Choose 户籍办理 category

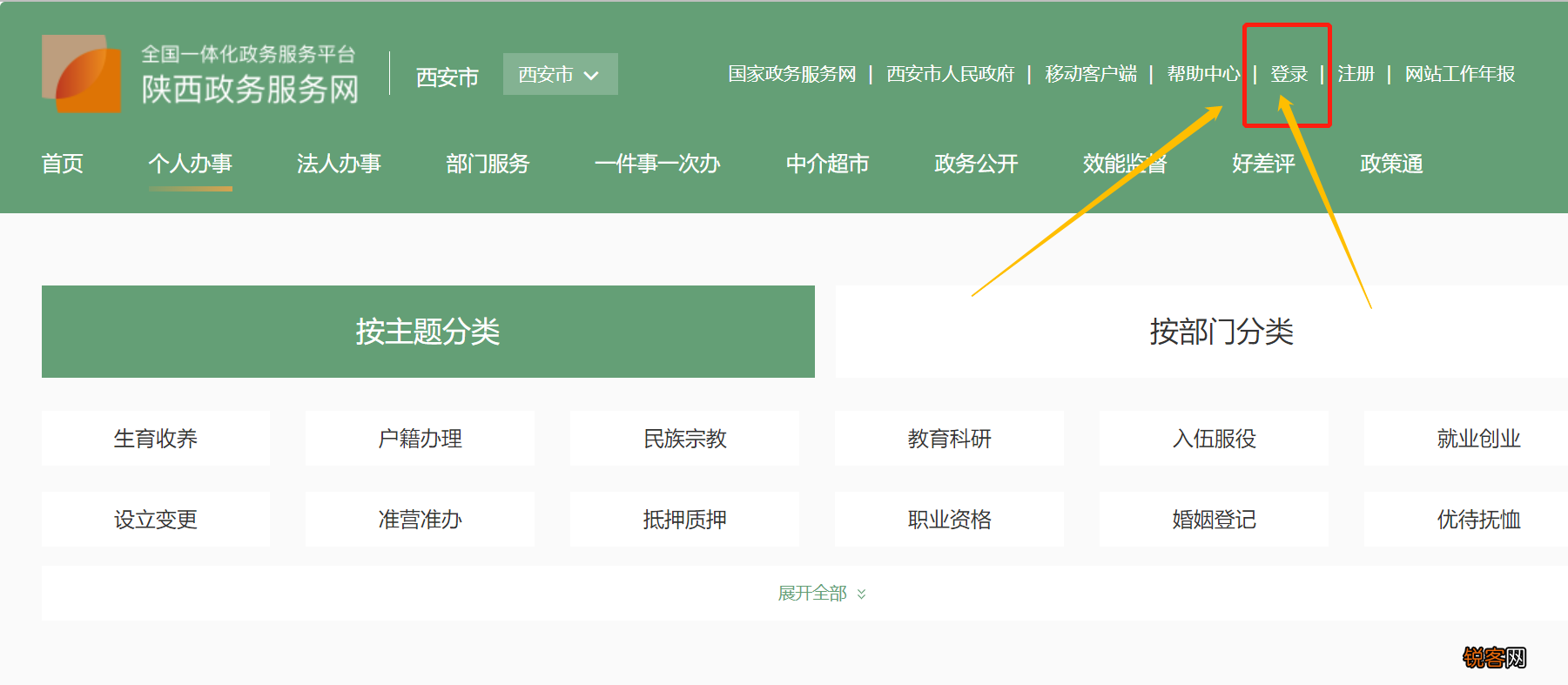coord(421,439)
